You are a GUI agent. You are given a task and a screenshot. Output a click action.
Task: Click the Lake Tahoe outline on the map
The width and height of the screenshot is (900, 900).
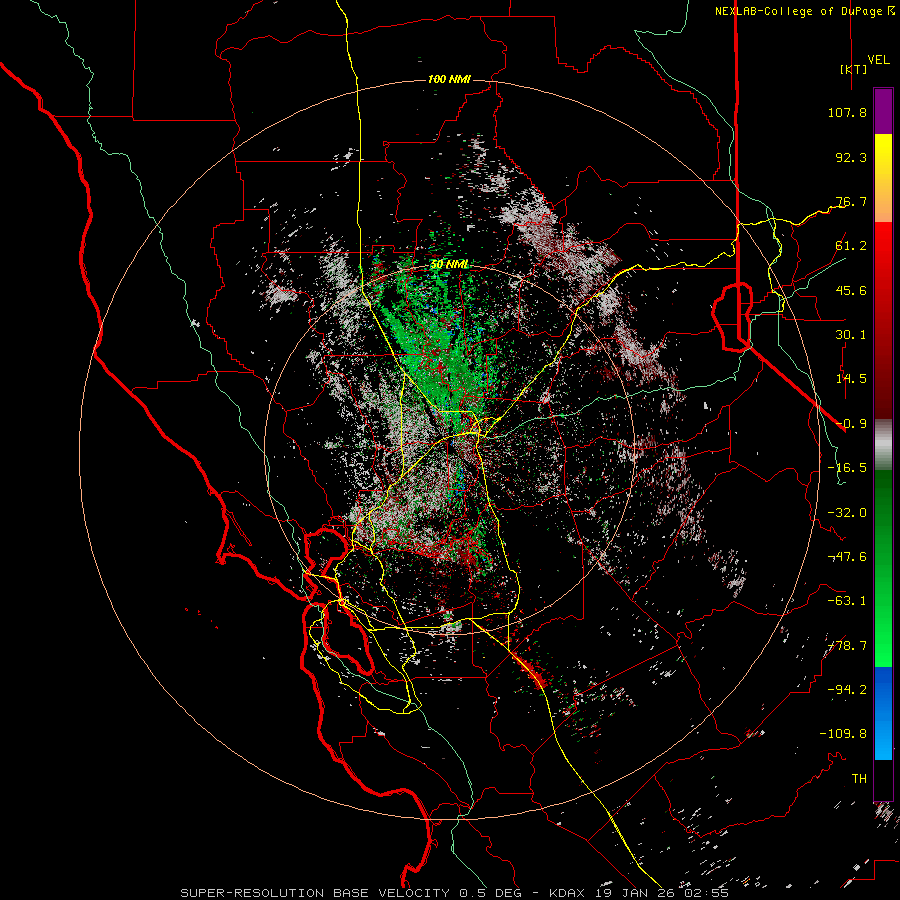732,316
